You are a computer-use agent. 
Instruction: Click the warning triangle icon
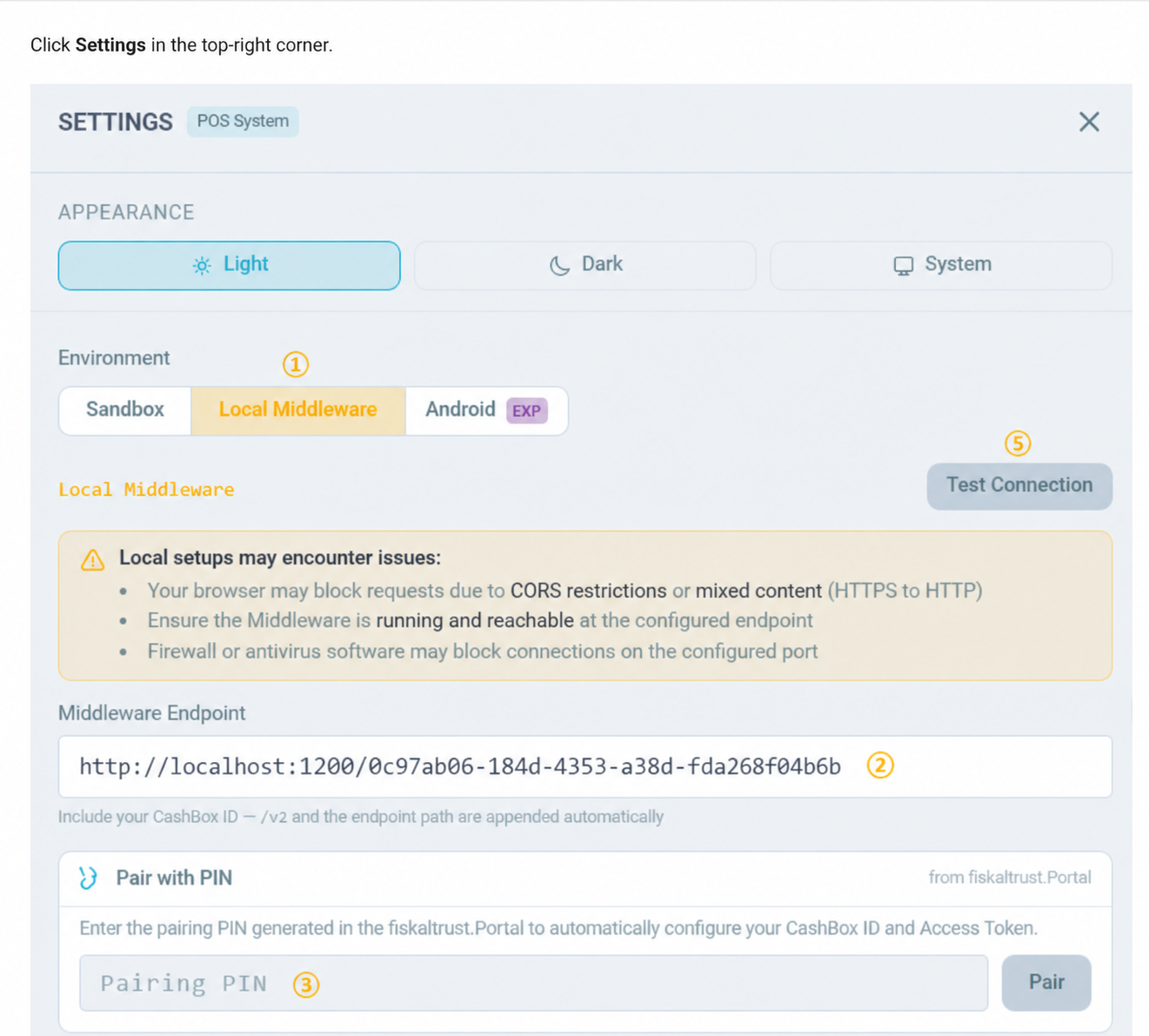(93, 559)
